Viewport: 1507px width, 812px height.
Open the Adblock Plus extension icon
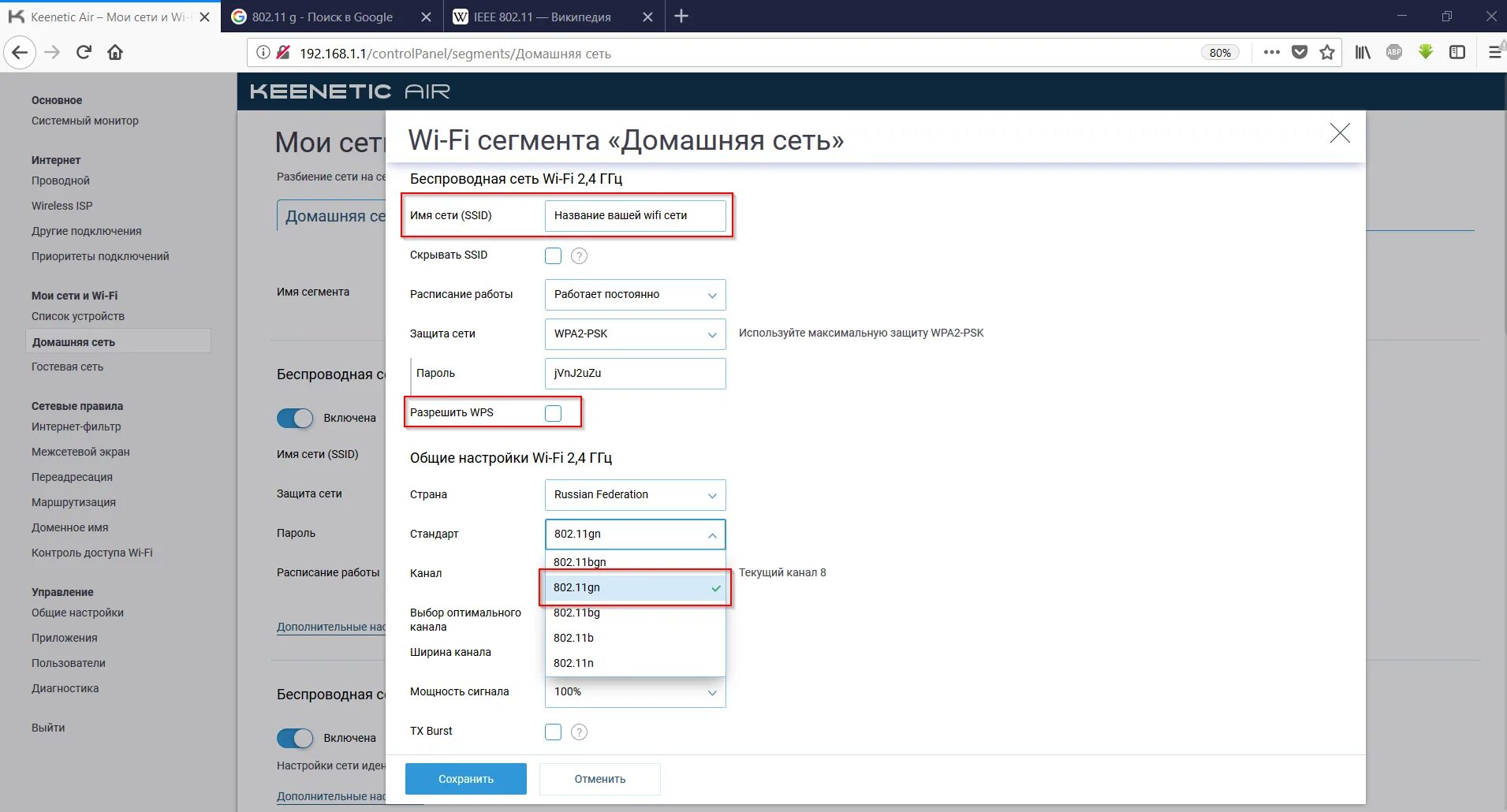coord(1393,52)
